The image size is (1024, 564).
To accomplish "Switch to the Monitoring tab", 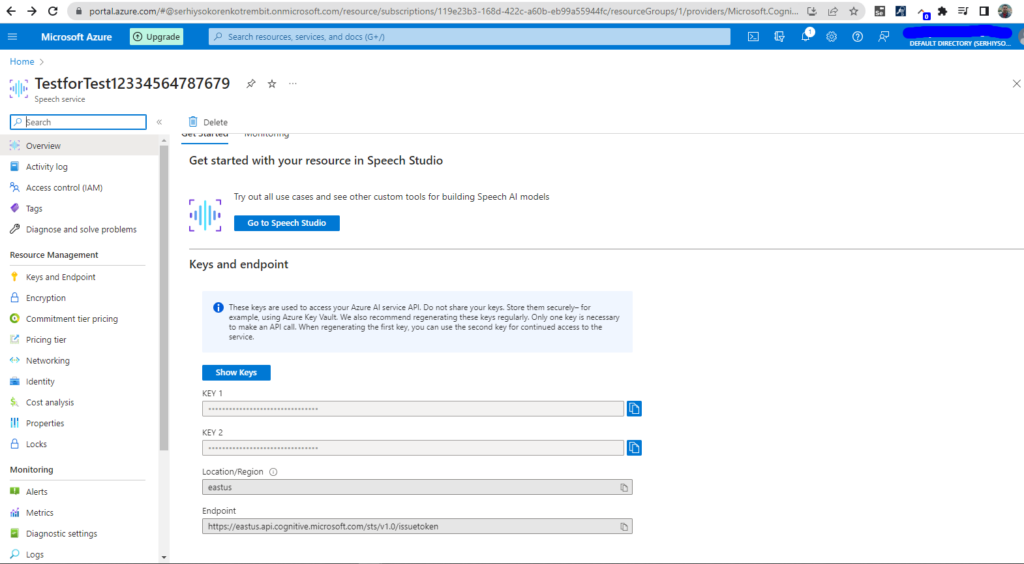I will tap(266, 134).
